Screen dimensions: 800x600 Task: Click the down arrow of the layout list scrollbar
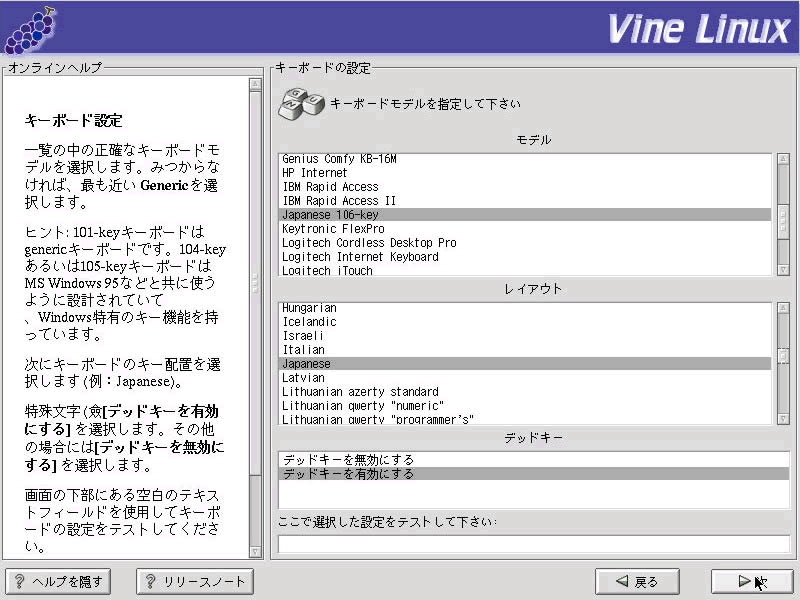(x=783, y=419)
